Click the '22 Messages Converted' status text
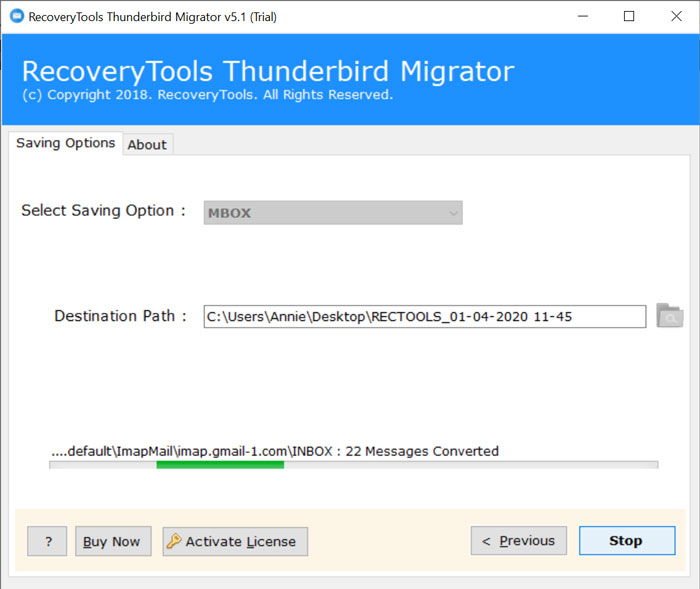The image size is (700, 589). tap(422, 451)
